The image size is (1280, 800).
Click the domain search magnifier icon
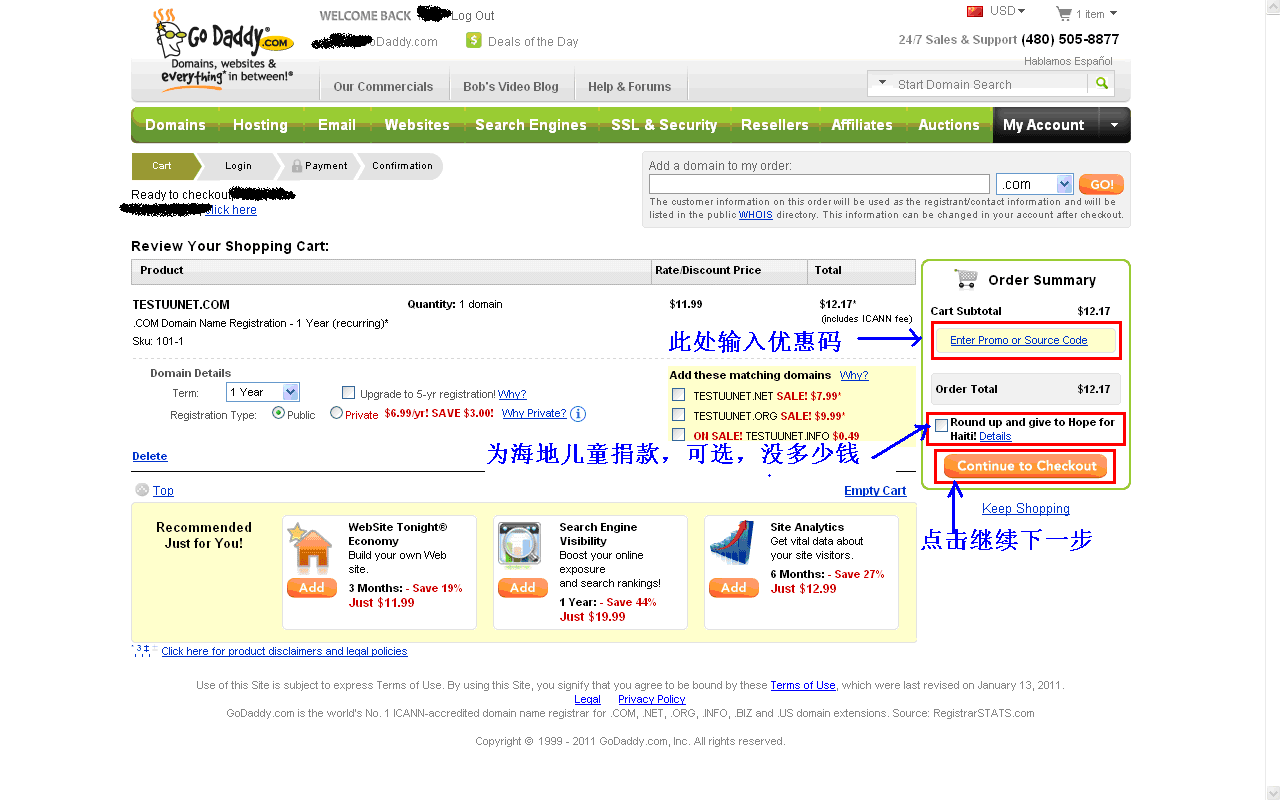[x=1101, y=84]
